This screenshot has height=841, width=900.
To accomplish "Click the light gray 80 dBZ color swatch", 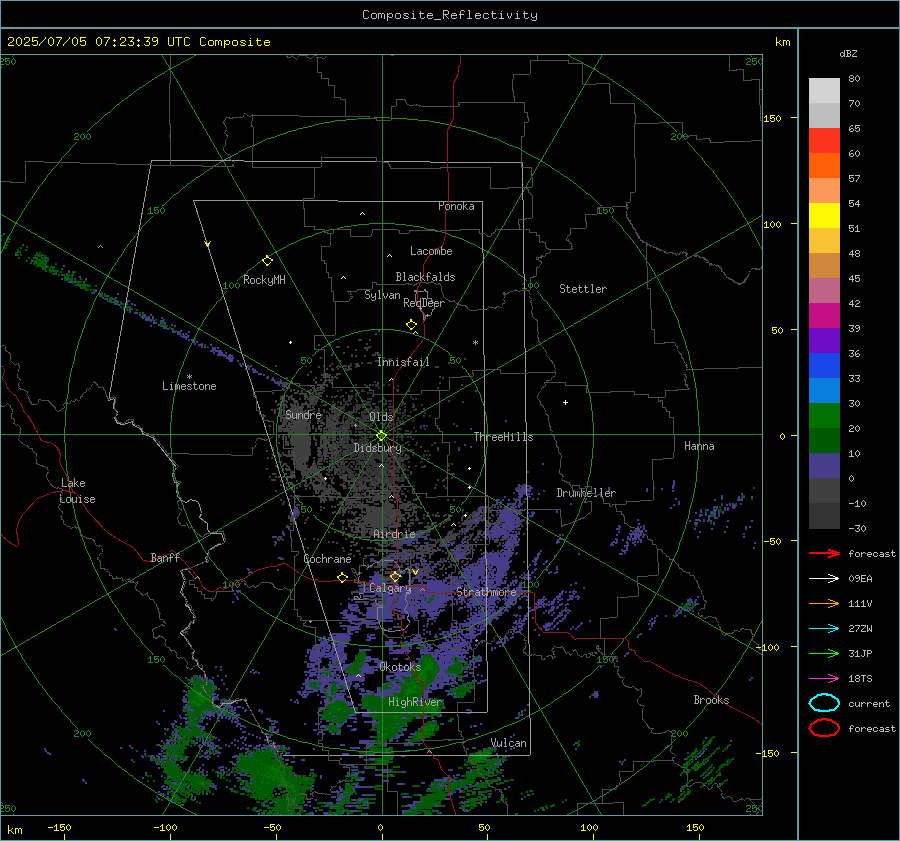I will coord(824,91).
